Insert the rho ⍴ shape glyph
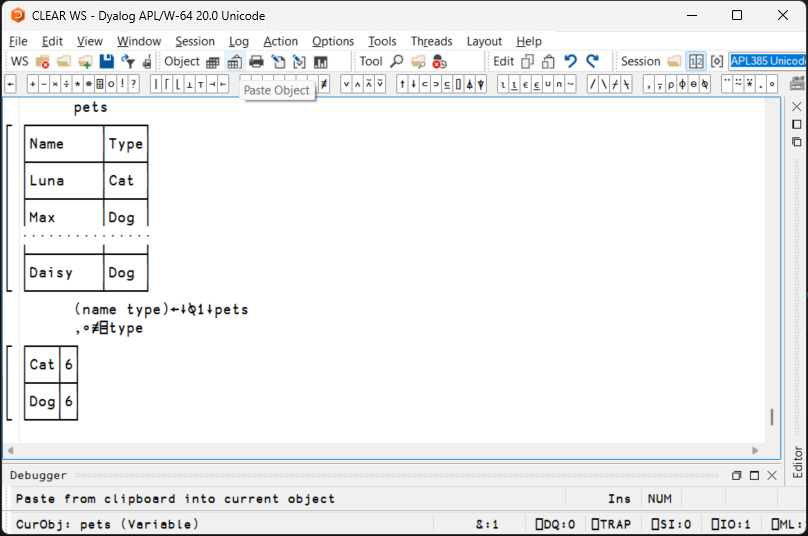This screenshot has height=536, width=808. tap(671, 84)
